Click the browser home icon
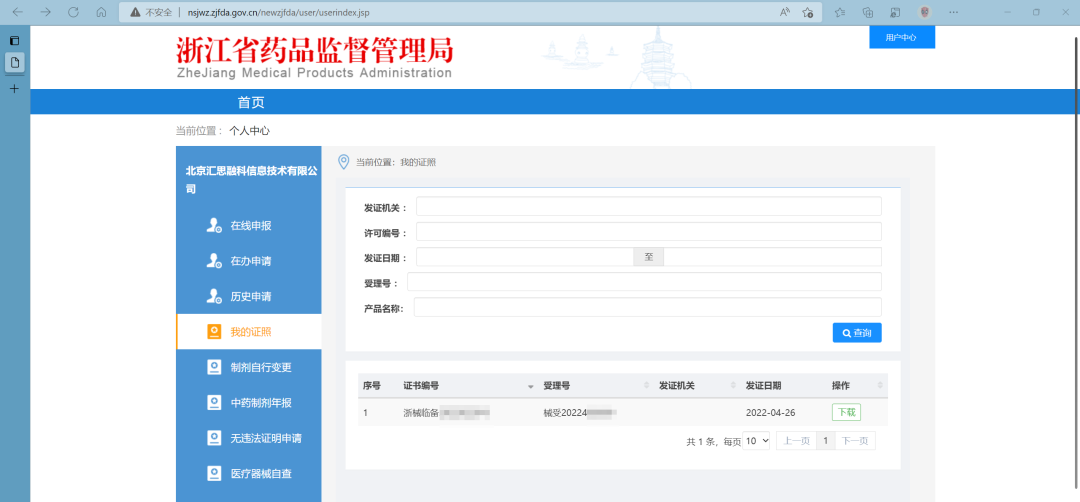The height and width of the screenshot is (502, 1080). click(101, 12)
